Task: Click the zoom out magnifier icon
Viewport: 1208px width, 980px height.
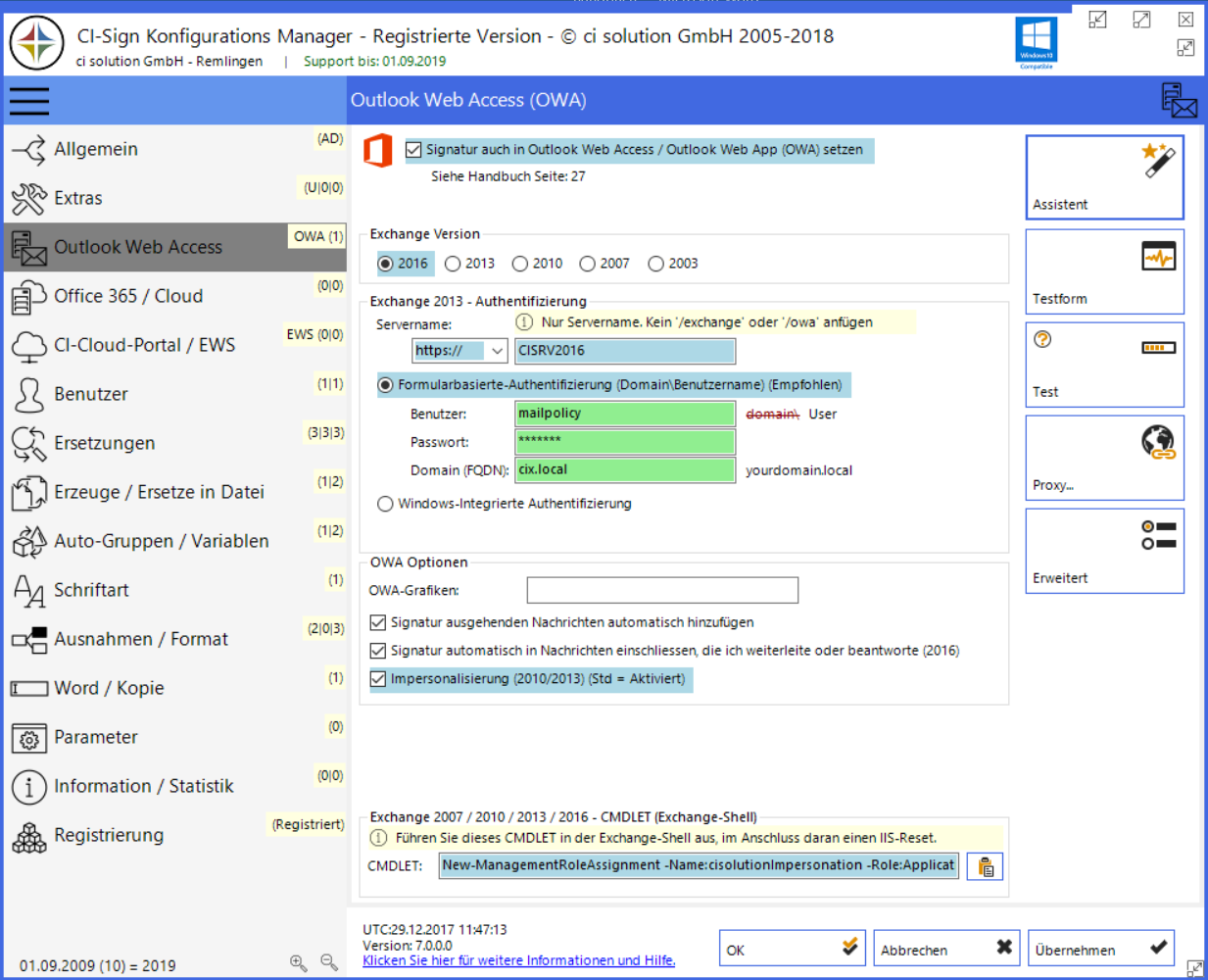Action: [x=329, y=963]
